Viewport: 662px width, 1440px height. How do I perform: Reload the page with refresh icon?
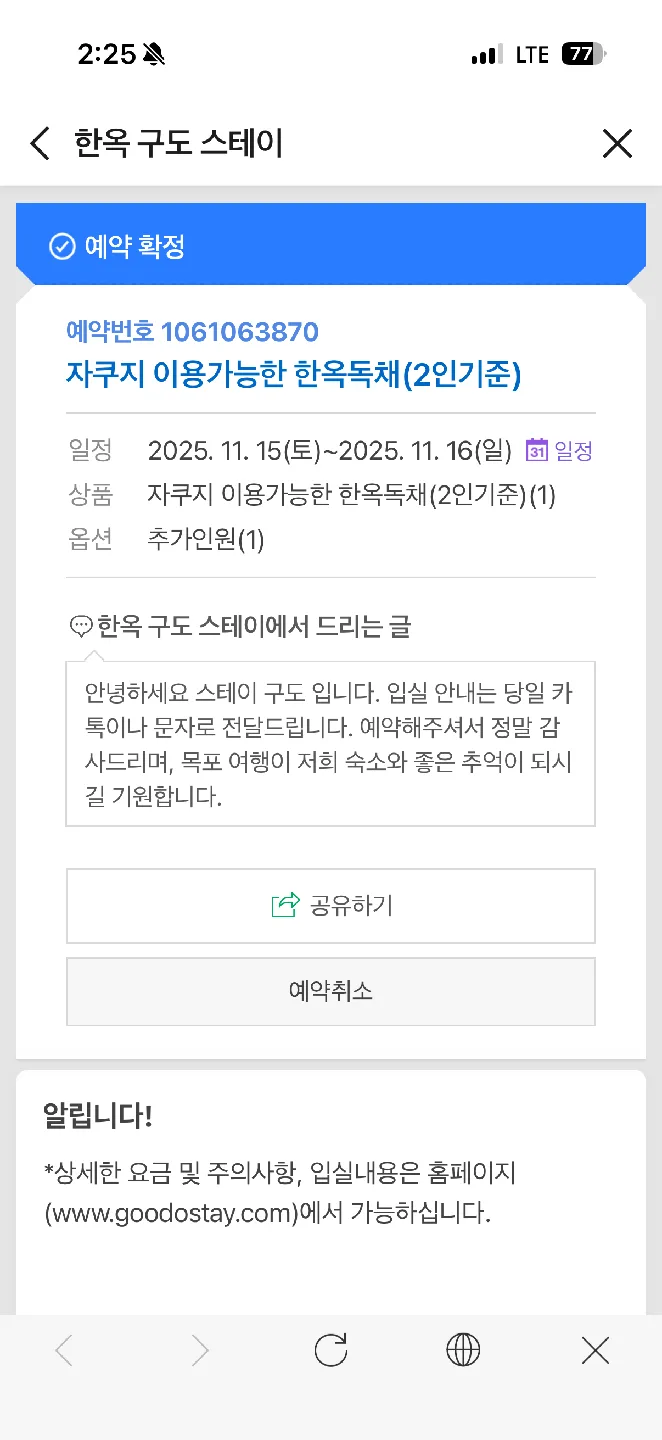[x=331, y=1351]
